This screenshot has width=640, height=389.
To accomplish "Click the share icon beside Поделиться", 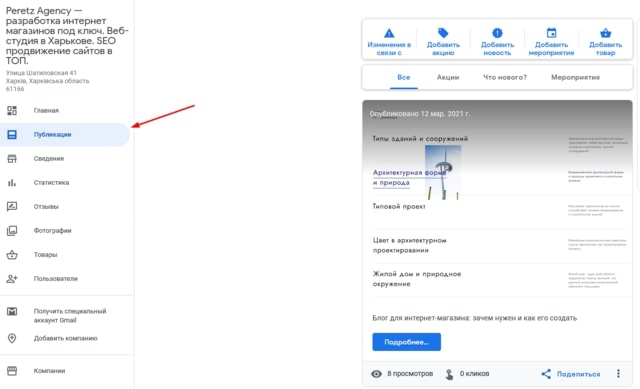I will 546,373.
